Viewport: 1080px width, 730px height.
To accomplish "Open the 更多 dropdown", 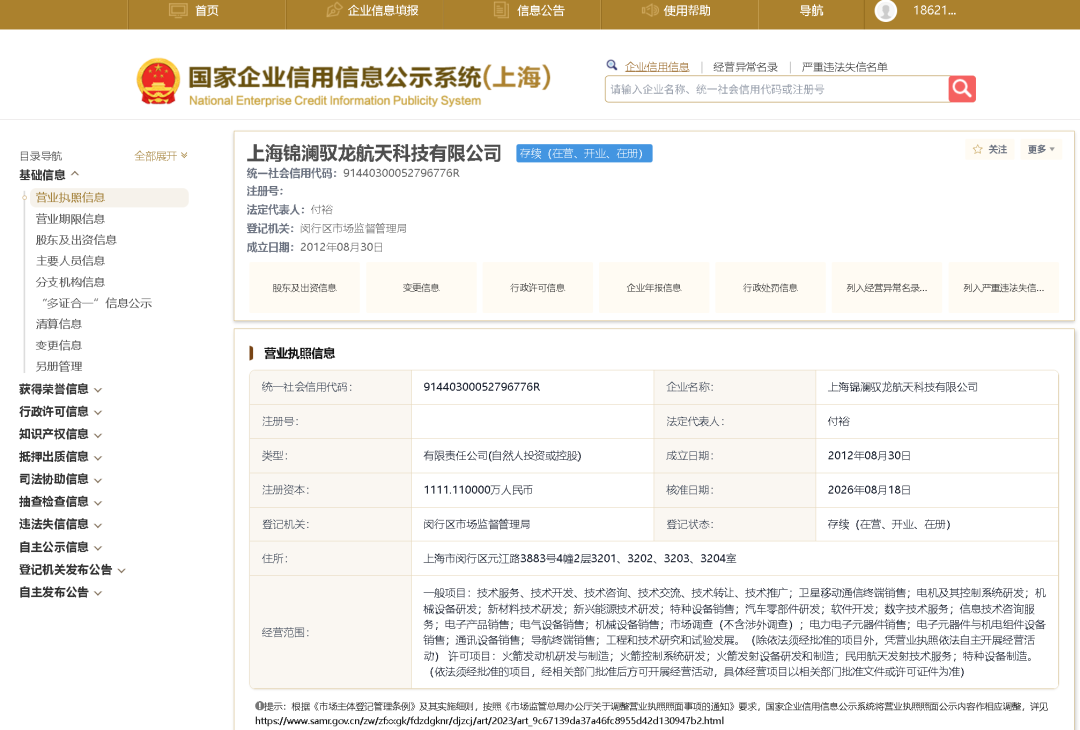I will point(1041,149).
